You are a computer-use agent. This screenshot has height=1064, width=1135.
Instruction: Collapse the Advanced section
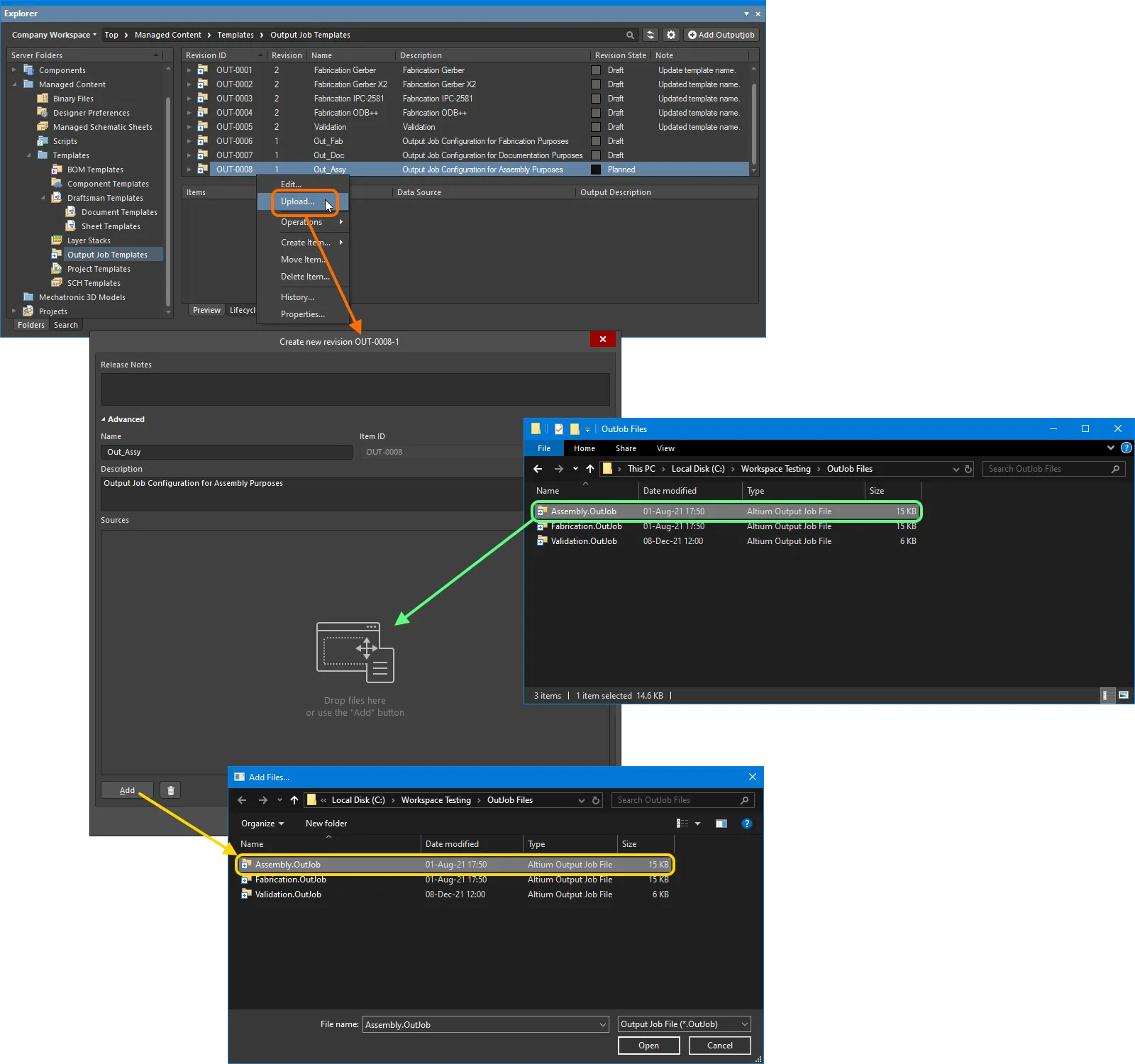point(104,419)
